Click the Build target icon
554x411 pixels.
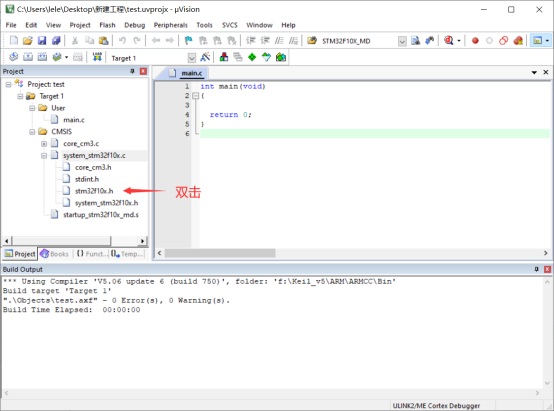click(x=28, y=57)
